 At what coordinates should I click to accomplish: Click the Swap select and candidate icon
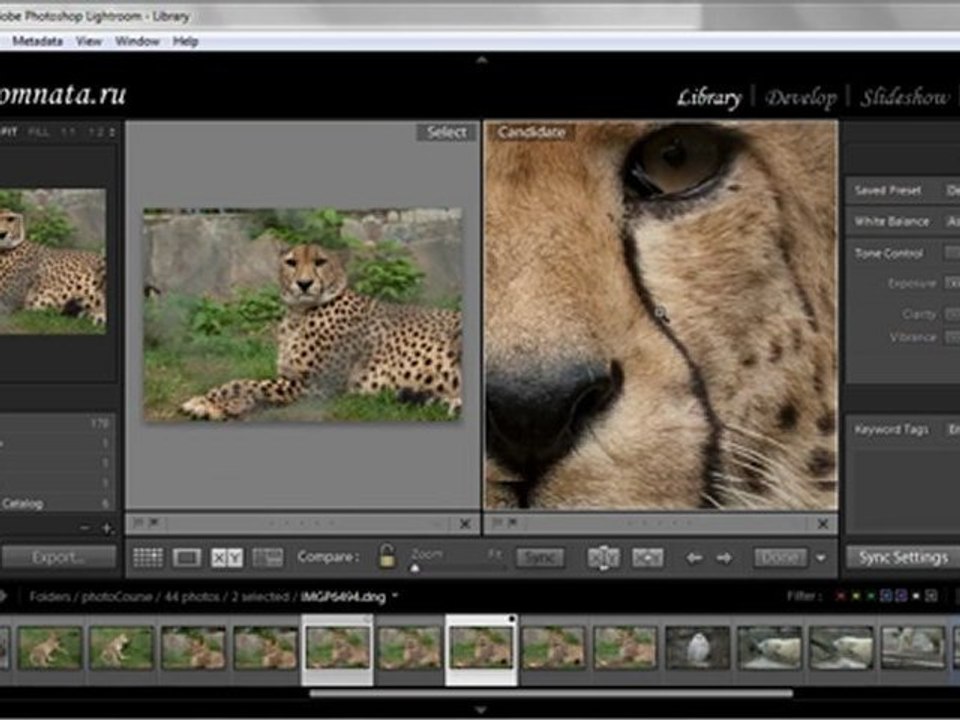[603, 558]
